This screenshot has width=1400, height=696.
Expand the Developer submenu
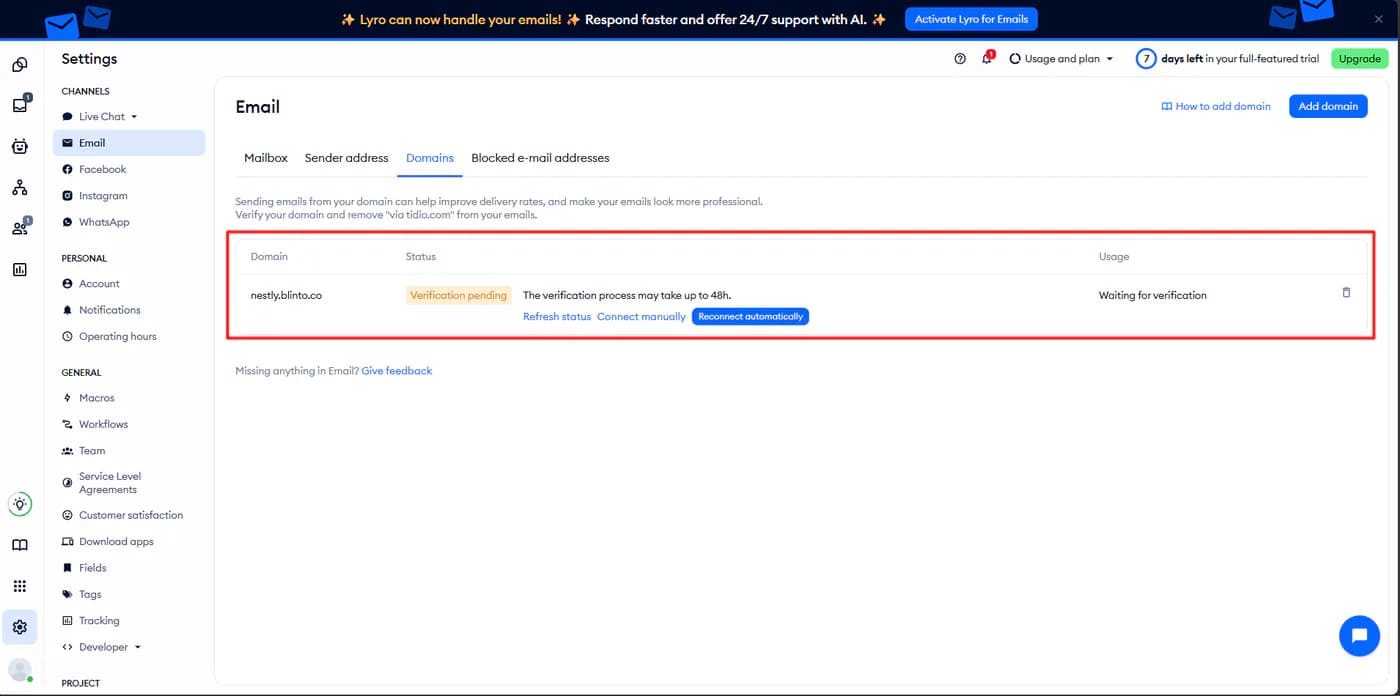tap(137, 647)
